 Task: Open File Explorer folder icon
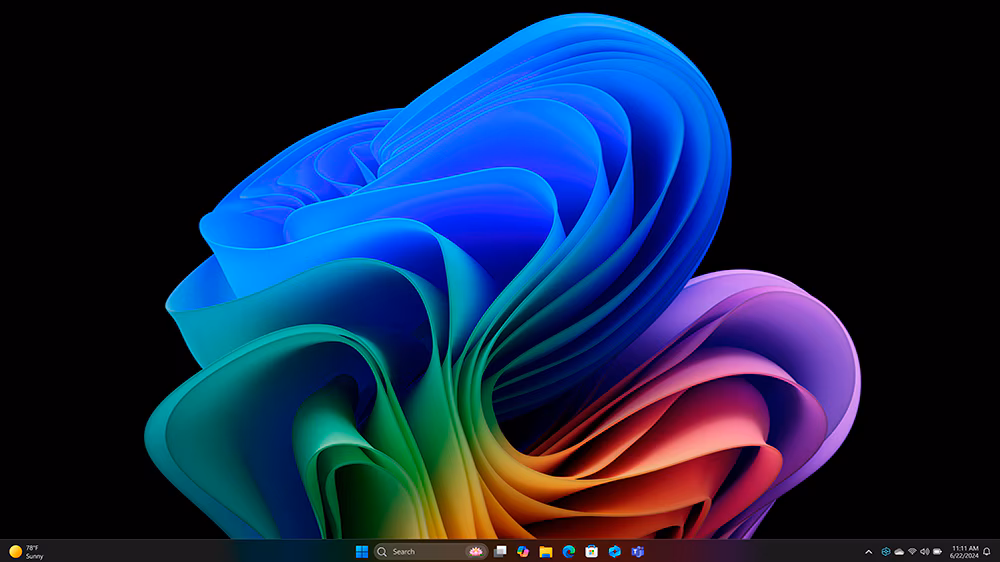point(546,551)
